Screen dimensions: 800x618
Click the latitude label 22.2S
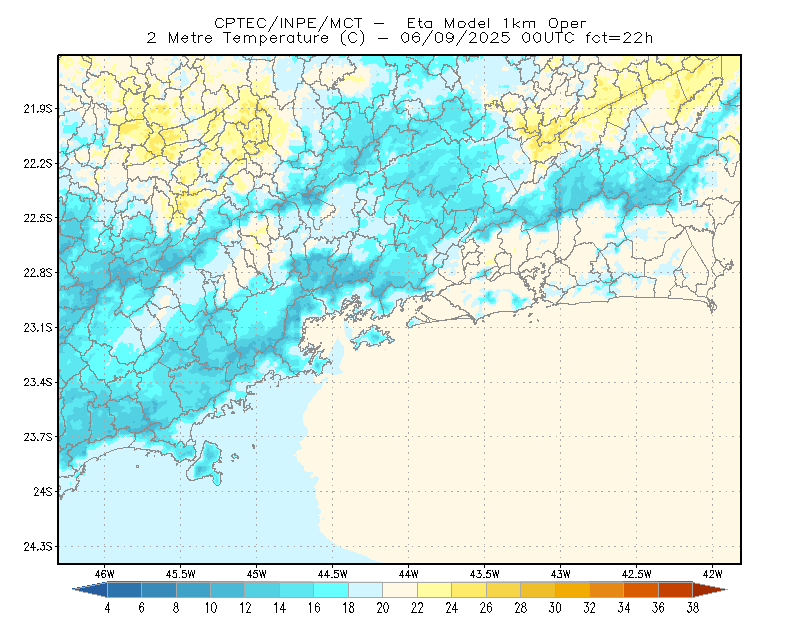38,163
